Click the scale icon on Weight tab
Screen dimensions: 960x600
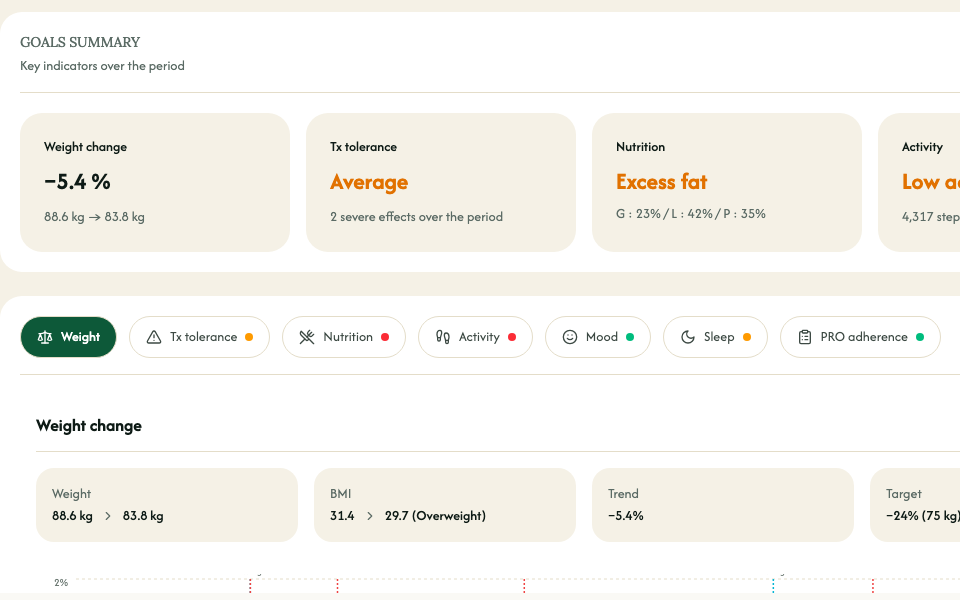click(x=44, y=337)
